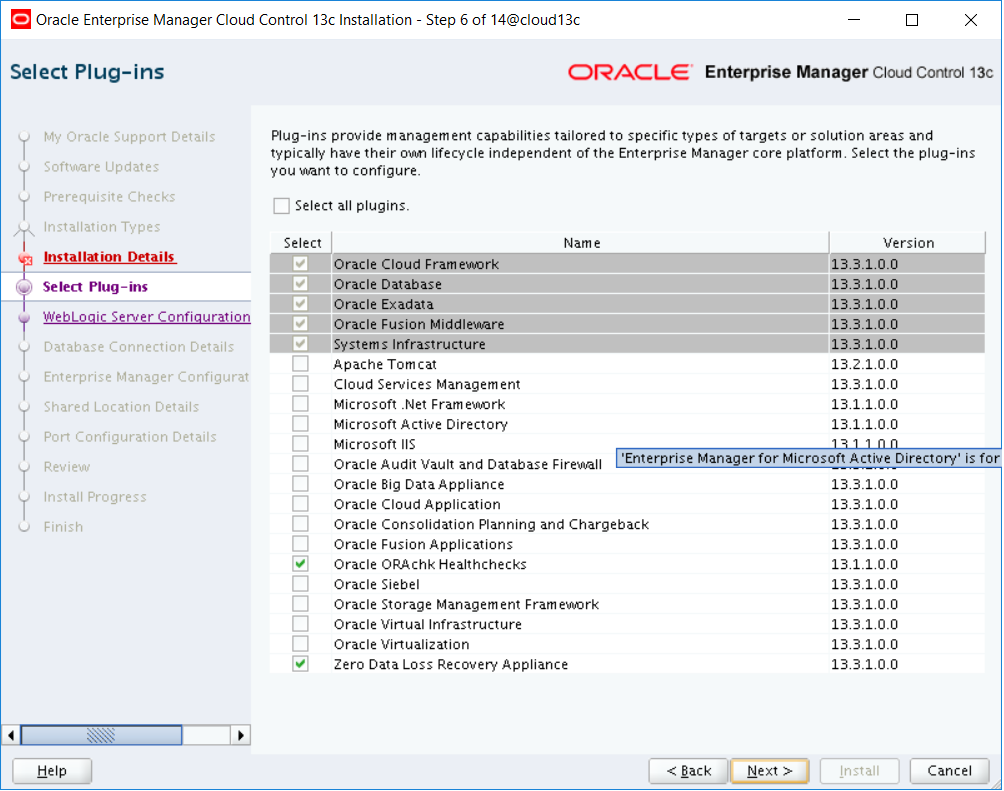Check the Oracle Cloud Application checkbox
Viewport: 1004px width, 791px height.
[300, 503]
